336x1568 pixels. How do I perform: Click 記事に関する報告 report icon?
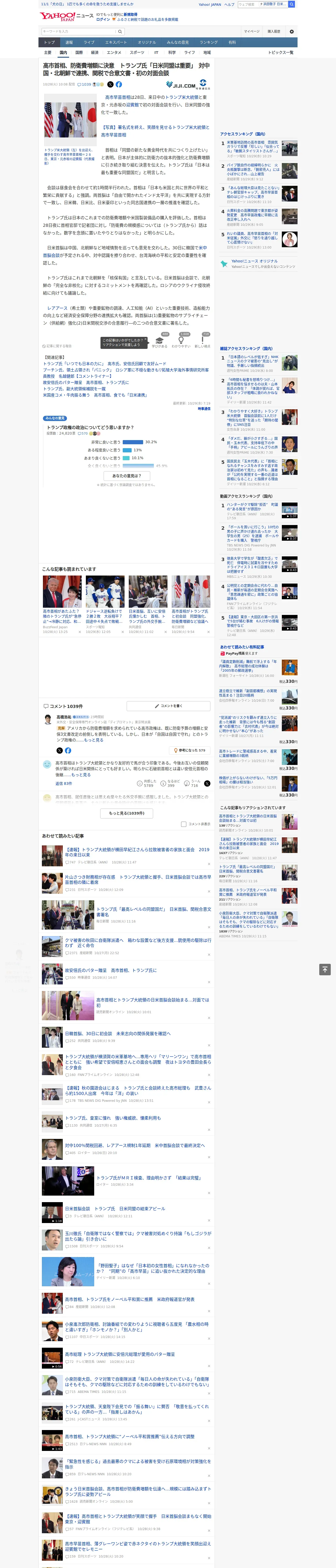point(57,346)
